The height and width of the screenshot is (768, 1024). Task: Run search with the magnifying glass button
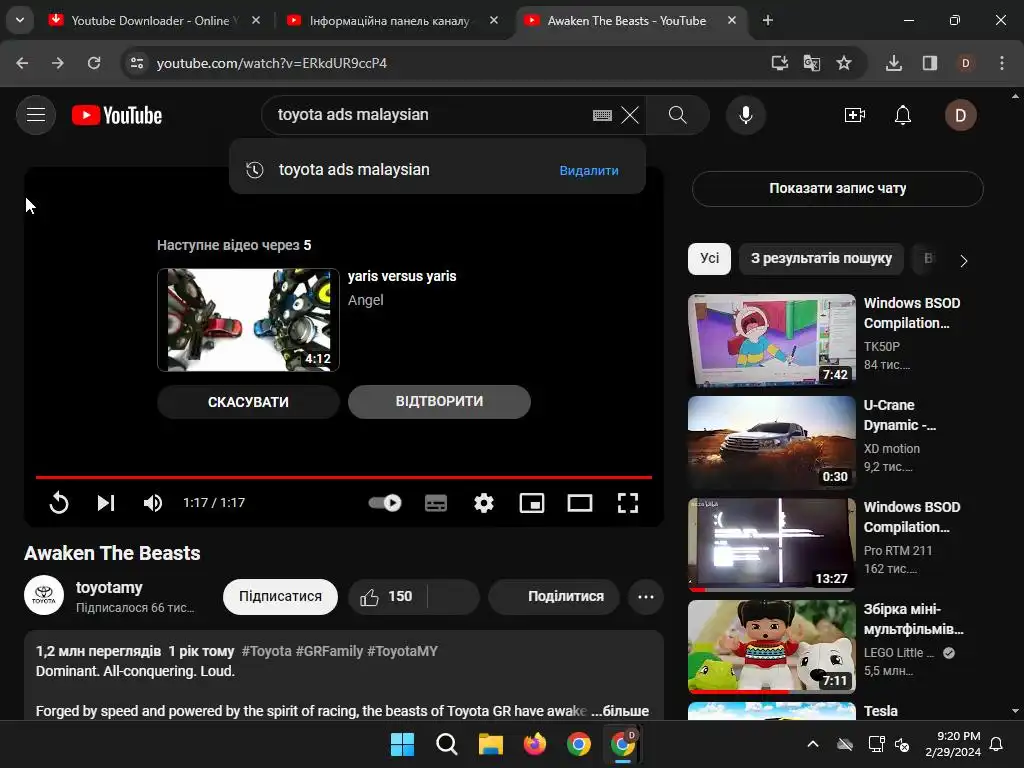677,115
